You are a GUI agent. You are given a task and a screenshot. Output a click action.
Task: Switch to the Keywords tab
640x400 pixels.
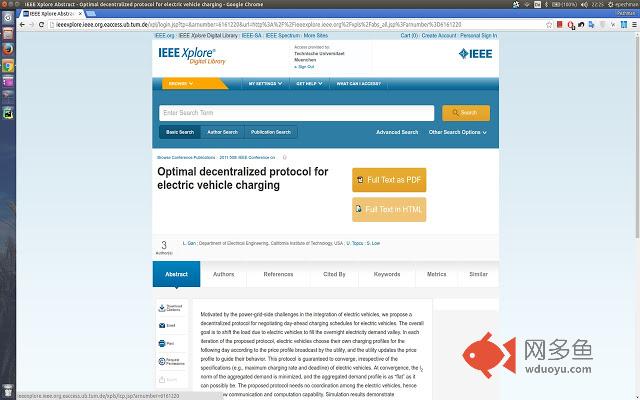pyautogui.click(x=387, y=274)
